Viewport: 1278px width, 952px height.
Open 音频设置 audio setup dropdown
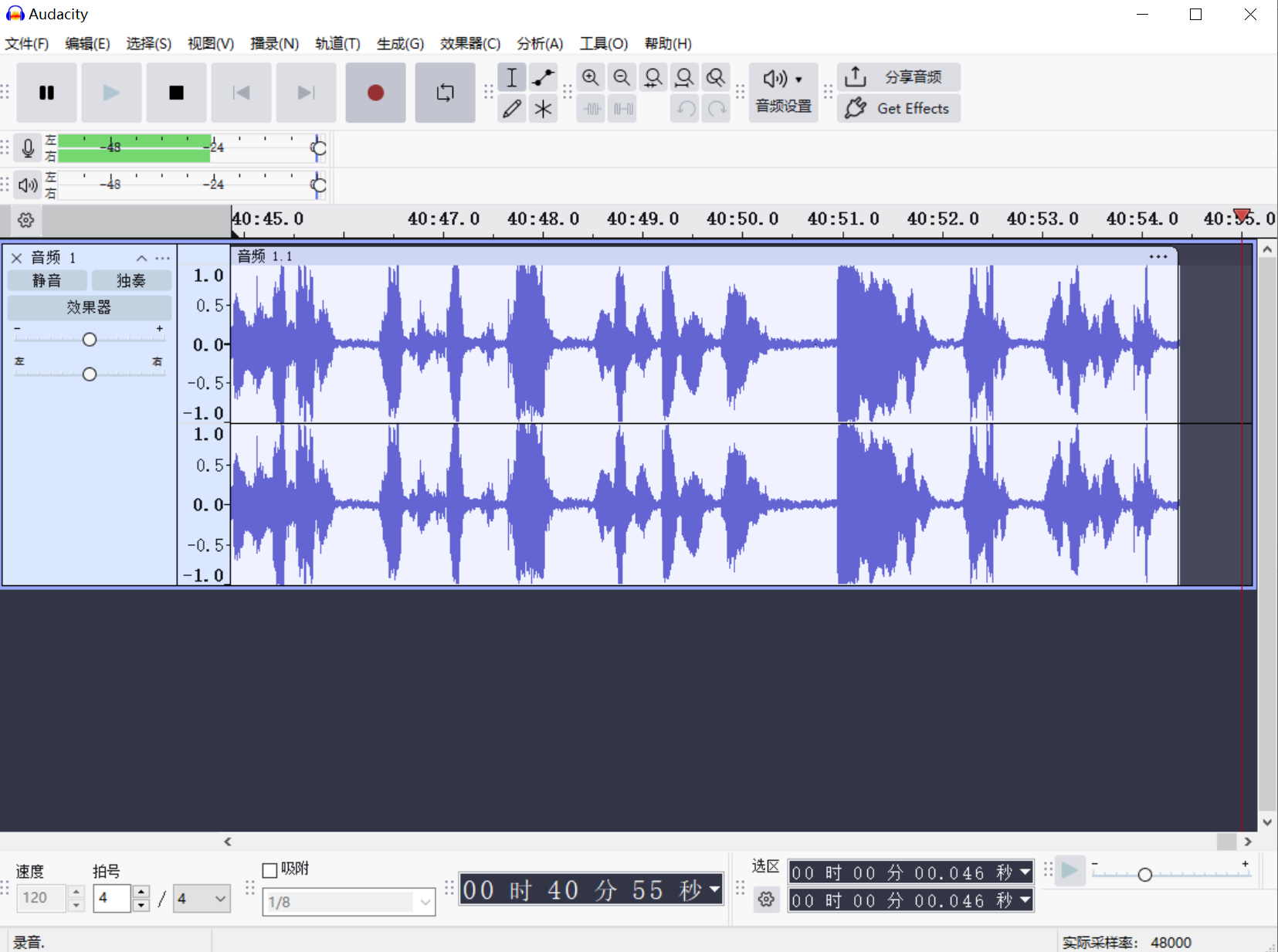pos(783,93)
